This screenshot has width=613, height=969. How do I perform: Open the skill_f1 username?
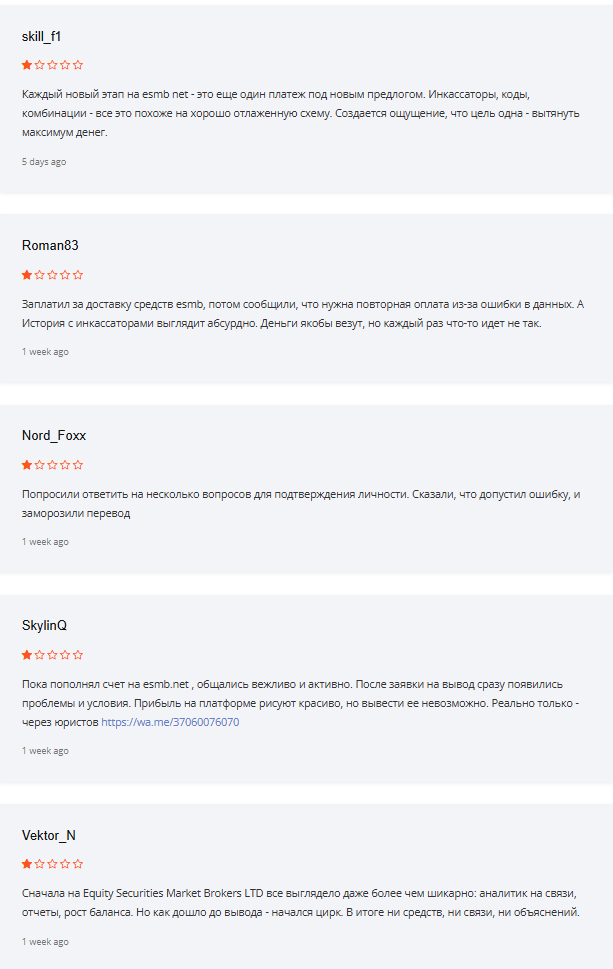pyautogui.click(x=42, y=37)
